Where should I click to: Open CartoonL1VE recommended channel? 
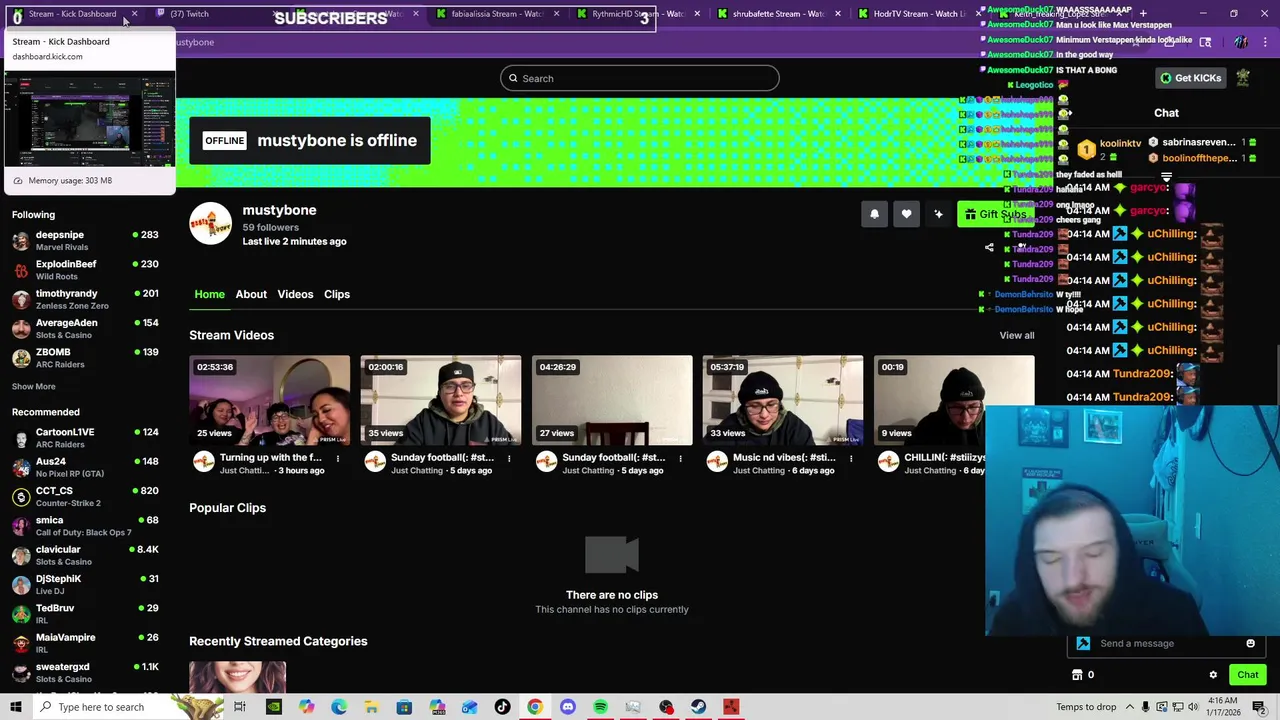(x=86, y=438)
